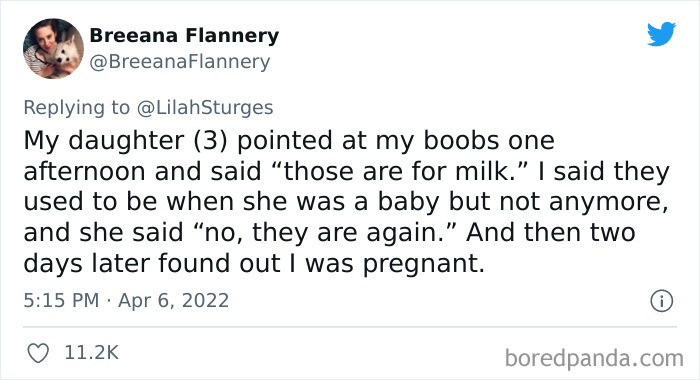Image resolution: width=700 pixels, height=380 pixels.
Task: View the 11.2K likes count
Action: [92, 352]
